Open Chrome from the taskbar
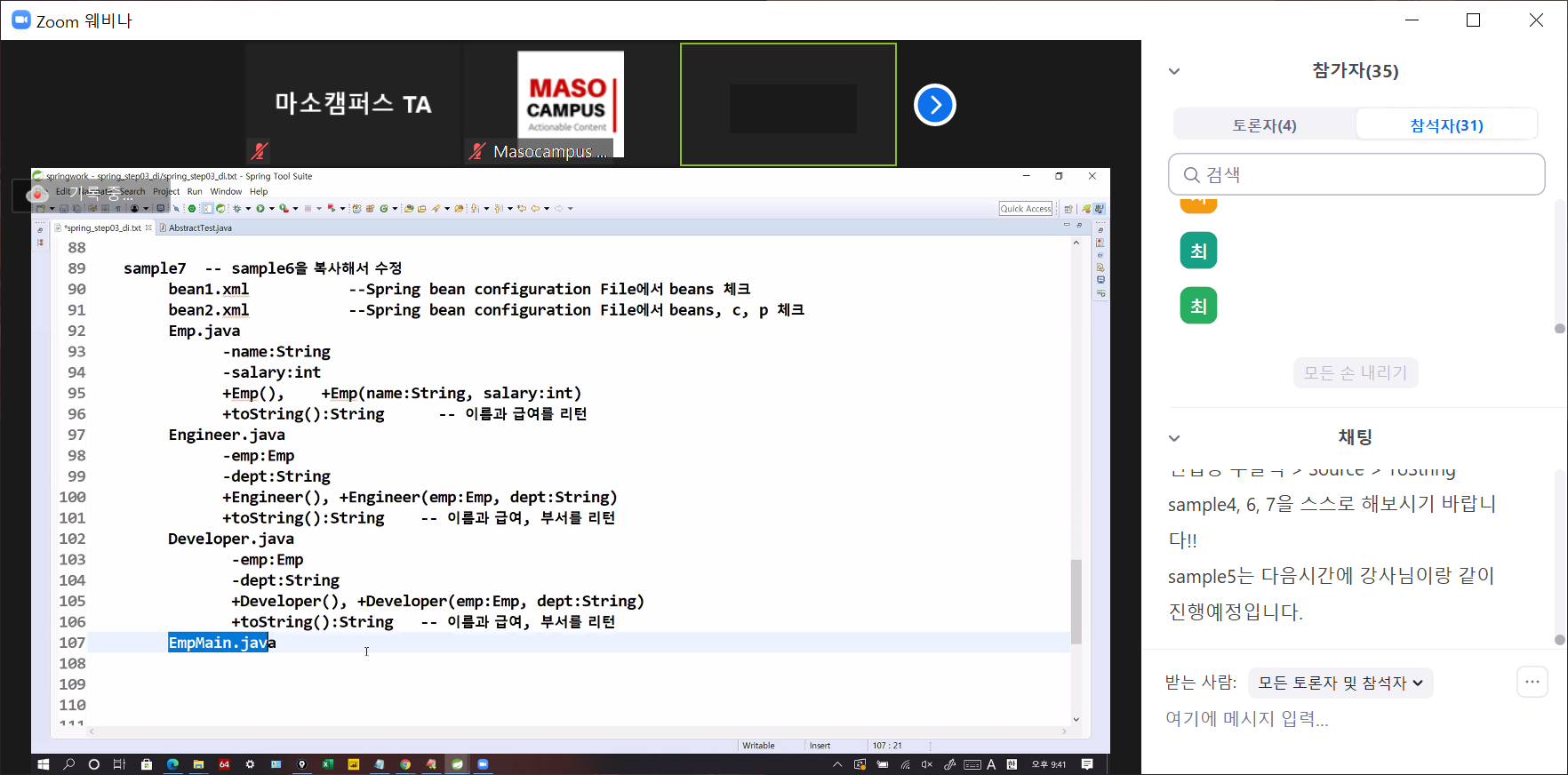This screenshot has height=775, width=1568. tap(405, 764)
